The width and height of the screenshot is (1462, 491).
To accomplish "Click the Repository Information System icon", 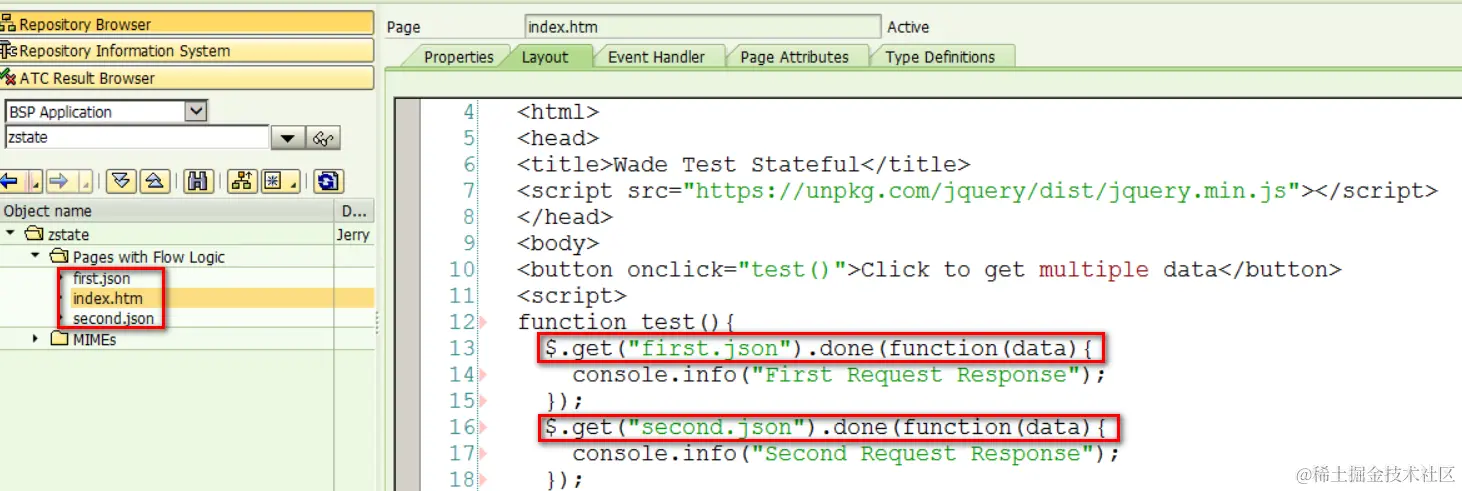I will pos(9,50).
